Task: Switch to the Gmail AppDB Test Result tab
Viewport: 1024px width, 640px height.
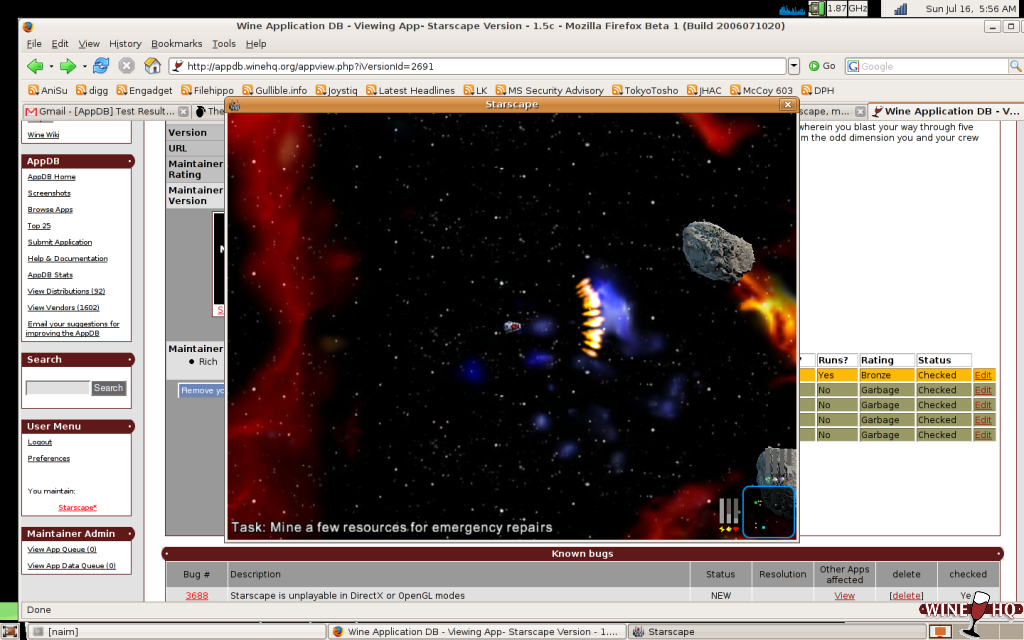Action: [106, 112]
